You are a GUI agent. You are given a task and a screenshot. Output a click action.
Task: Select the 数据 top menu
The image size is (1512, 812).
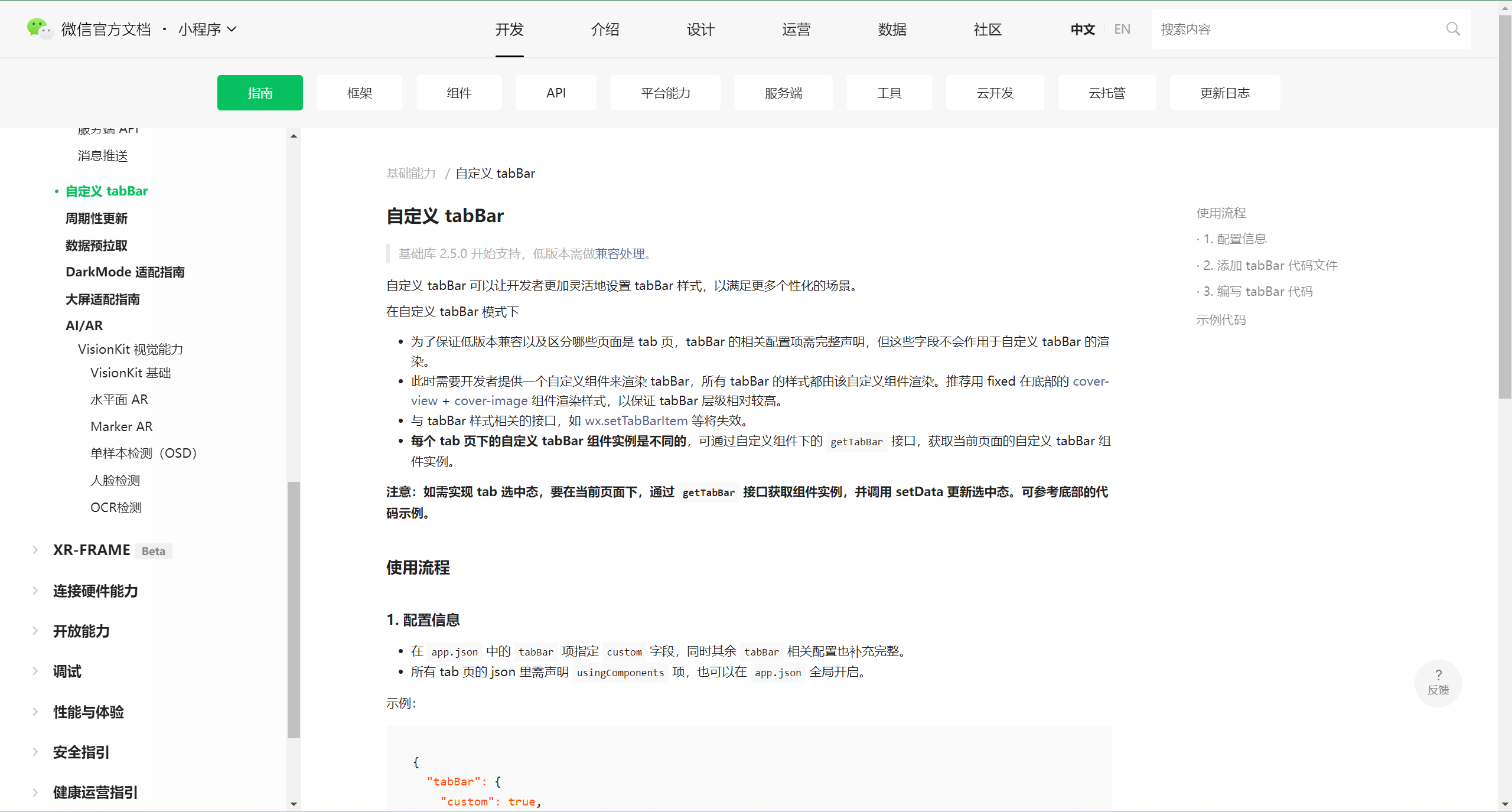[892, 29]
